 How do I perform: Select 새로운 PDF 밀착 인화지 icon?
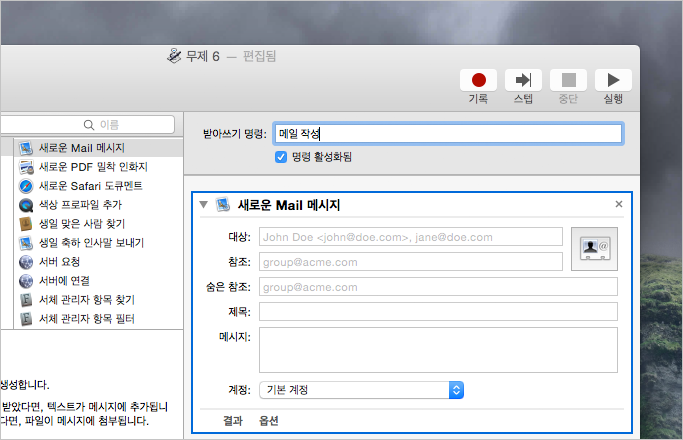pos(26,167)
